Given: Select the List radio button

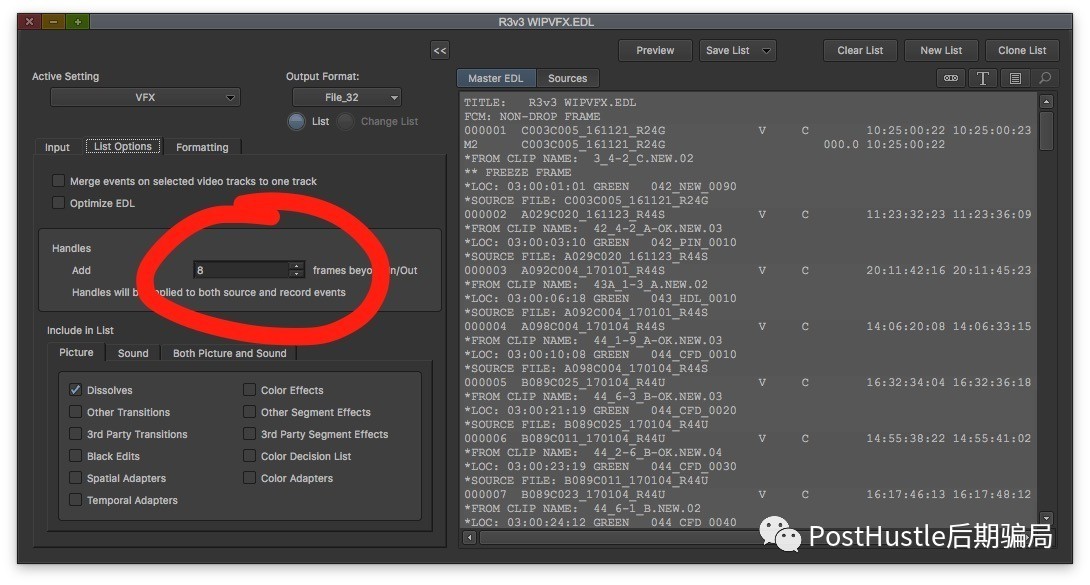Looking at the screenshot, I should 296,121.
